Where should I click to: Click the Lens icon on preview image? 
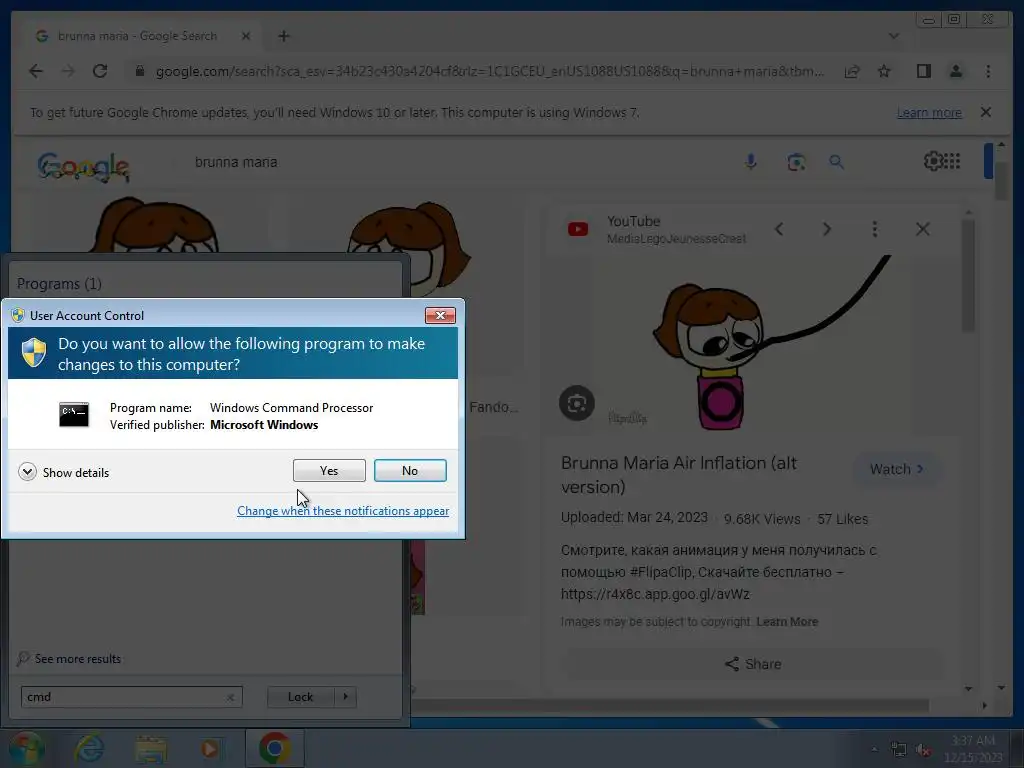(x=577, y=404)
